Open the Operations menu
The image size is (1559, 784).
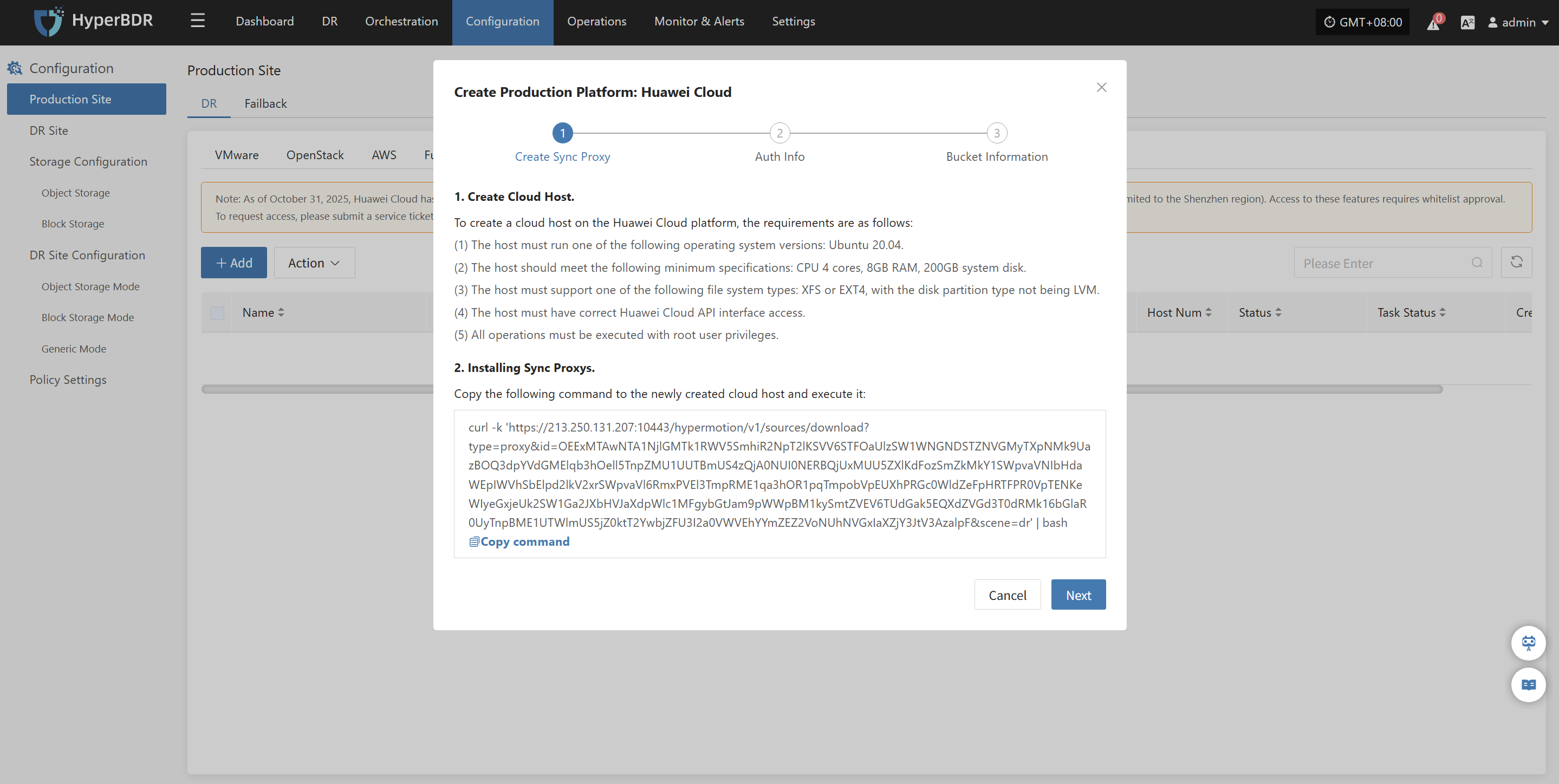click(x=596, y=21)
